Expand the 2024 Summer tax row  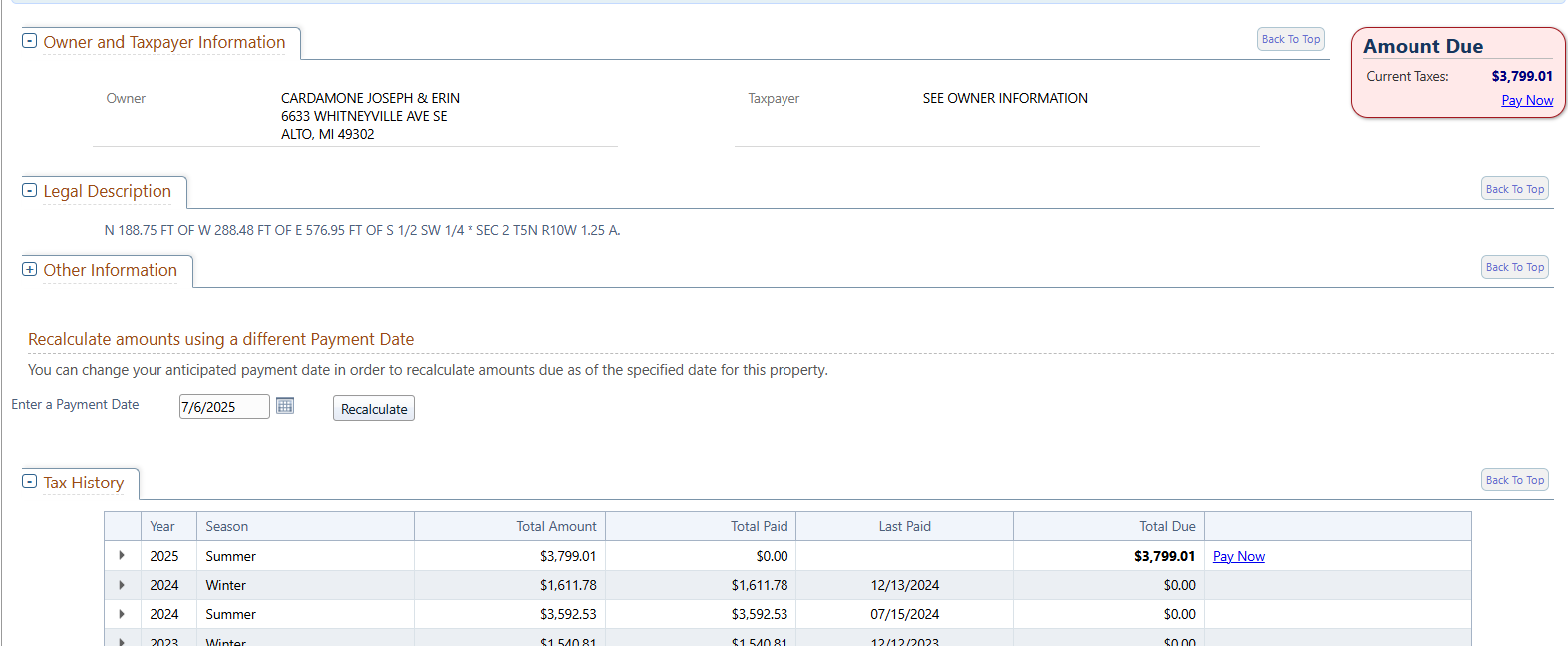pyautogui.click(x=122, y=614)
